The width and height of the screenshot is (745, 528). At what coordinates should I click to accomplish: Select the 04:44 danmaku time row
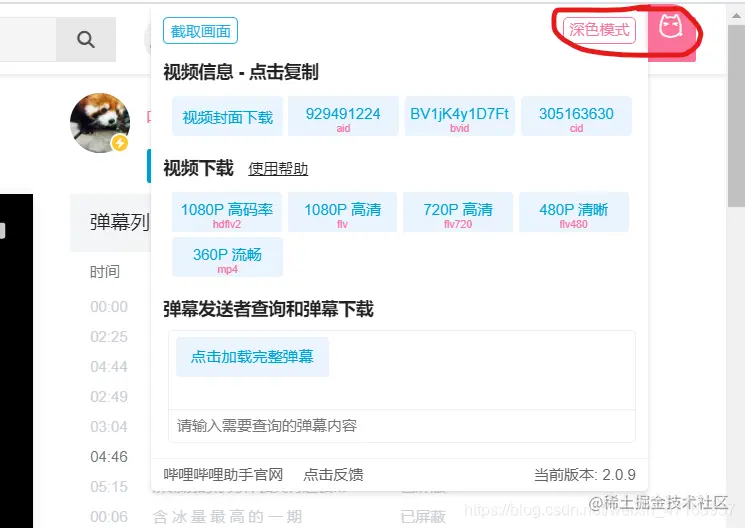pyautogui.click(x=109, y=367)
